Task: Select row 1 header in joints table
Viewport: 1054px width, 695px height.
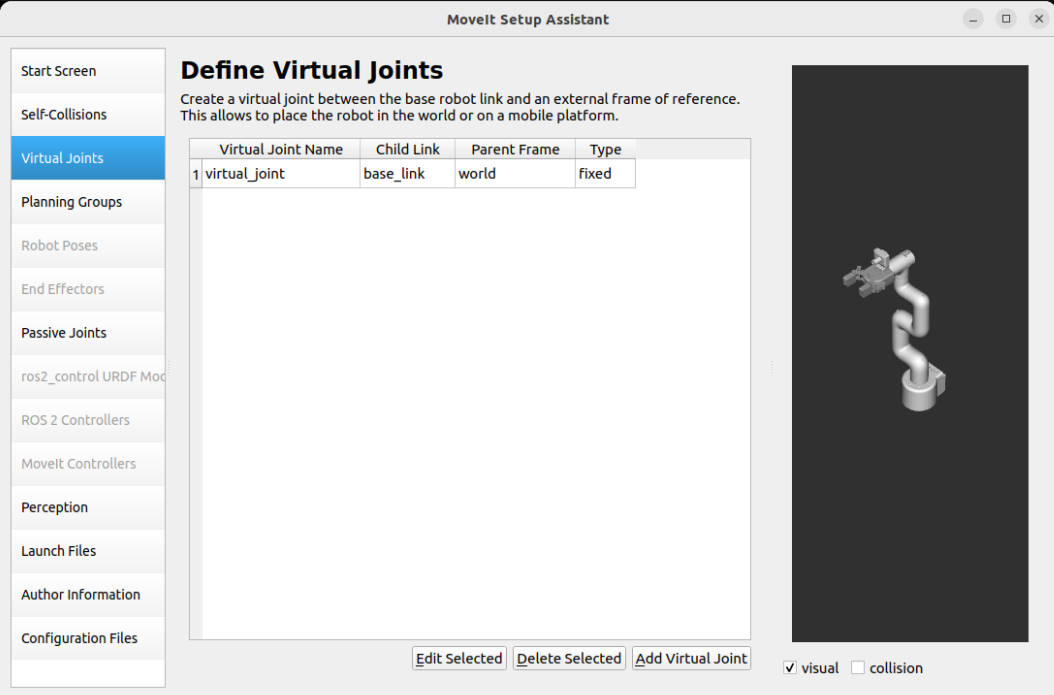Action: [x=196, y=174]
